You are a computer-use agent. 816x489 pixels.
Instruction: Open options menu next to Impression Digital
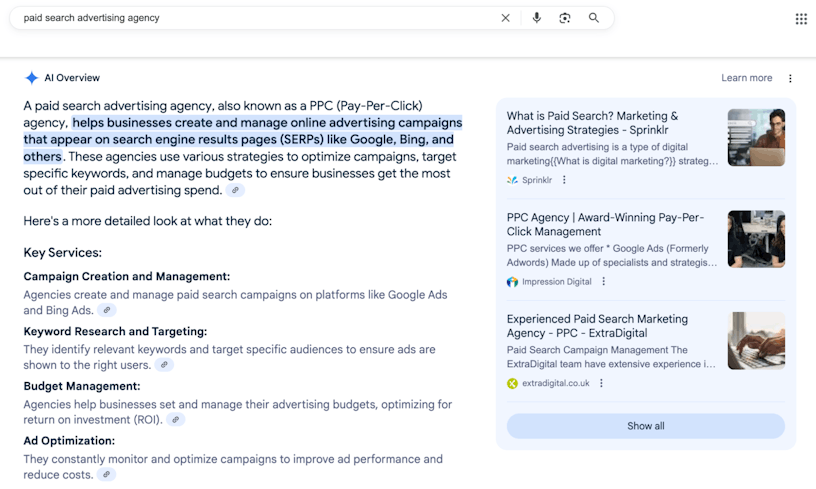[x=603, y=282]
